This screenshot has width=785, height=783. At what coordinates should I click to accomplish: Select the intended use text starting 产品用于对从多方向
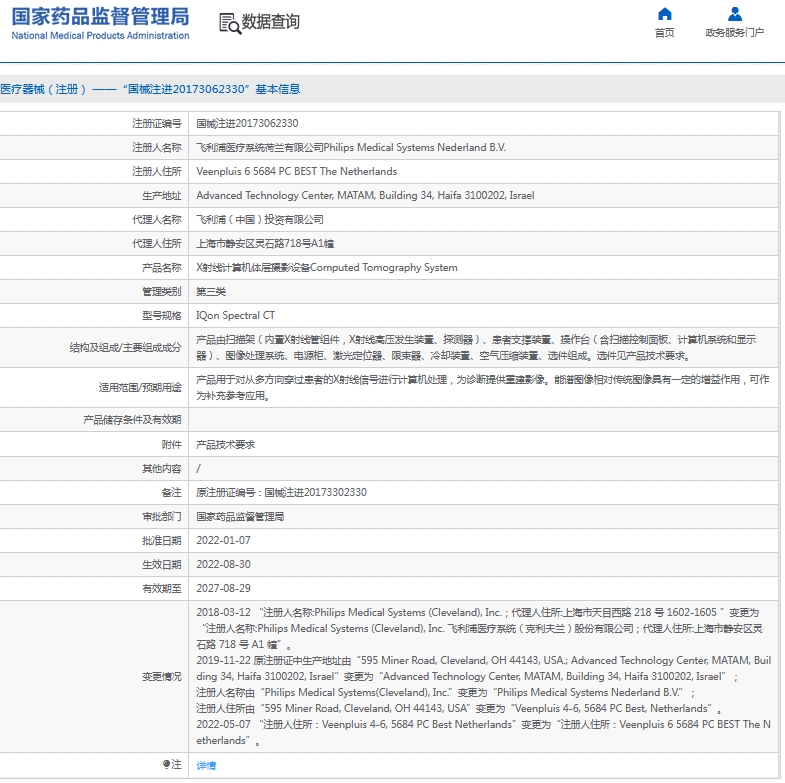pos(483,387)
